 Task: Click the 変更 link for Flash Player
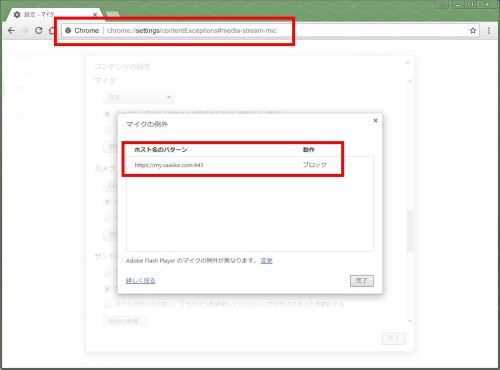coord(266,261)
